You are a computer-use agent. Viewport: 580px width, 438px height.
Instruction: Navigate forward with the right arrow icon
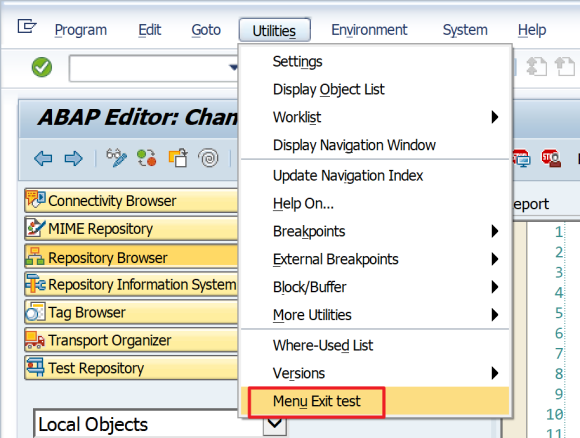73,159
